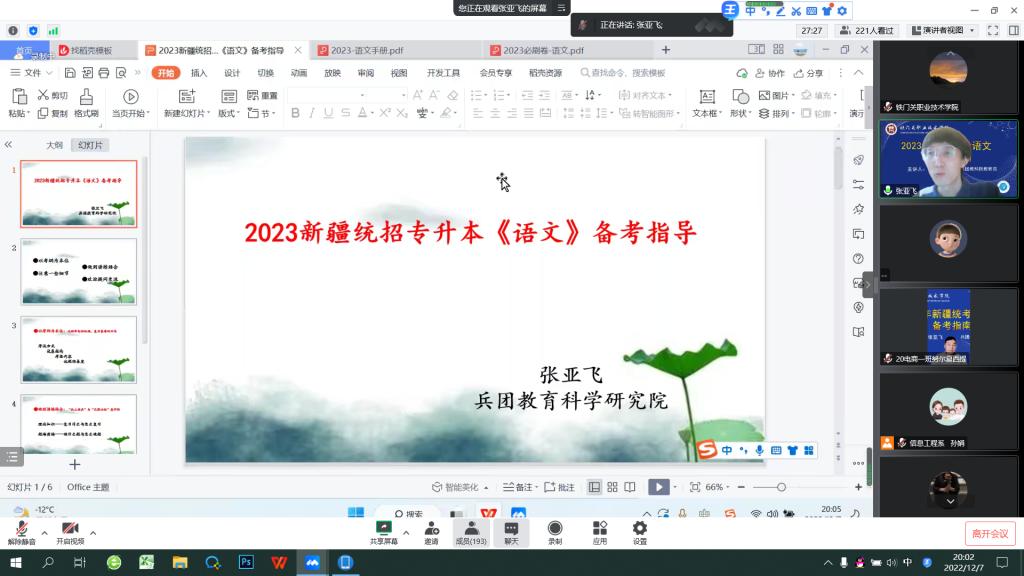The height and width of the screenshot is (576, 1024).
Task: Insert a 文本框 text box
Action: [x=706, y=97]
